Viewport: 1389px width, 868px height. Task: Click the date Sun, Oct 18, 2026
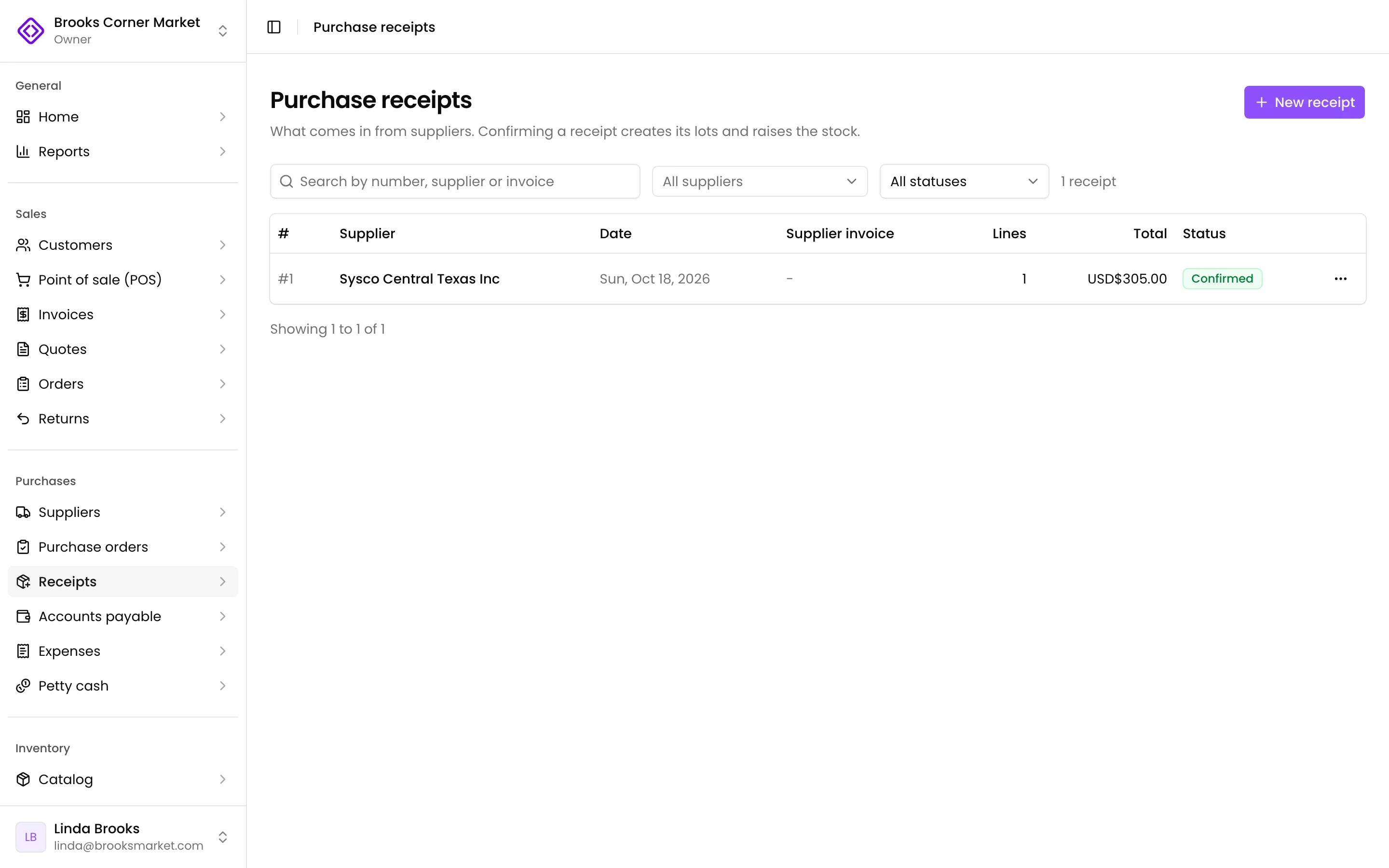click(654, 279)
